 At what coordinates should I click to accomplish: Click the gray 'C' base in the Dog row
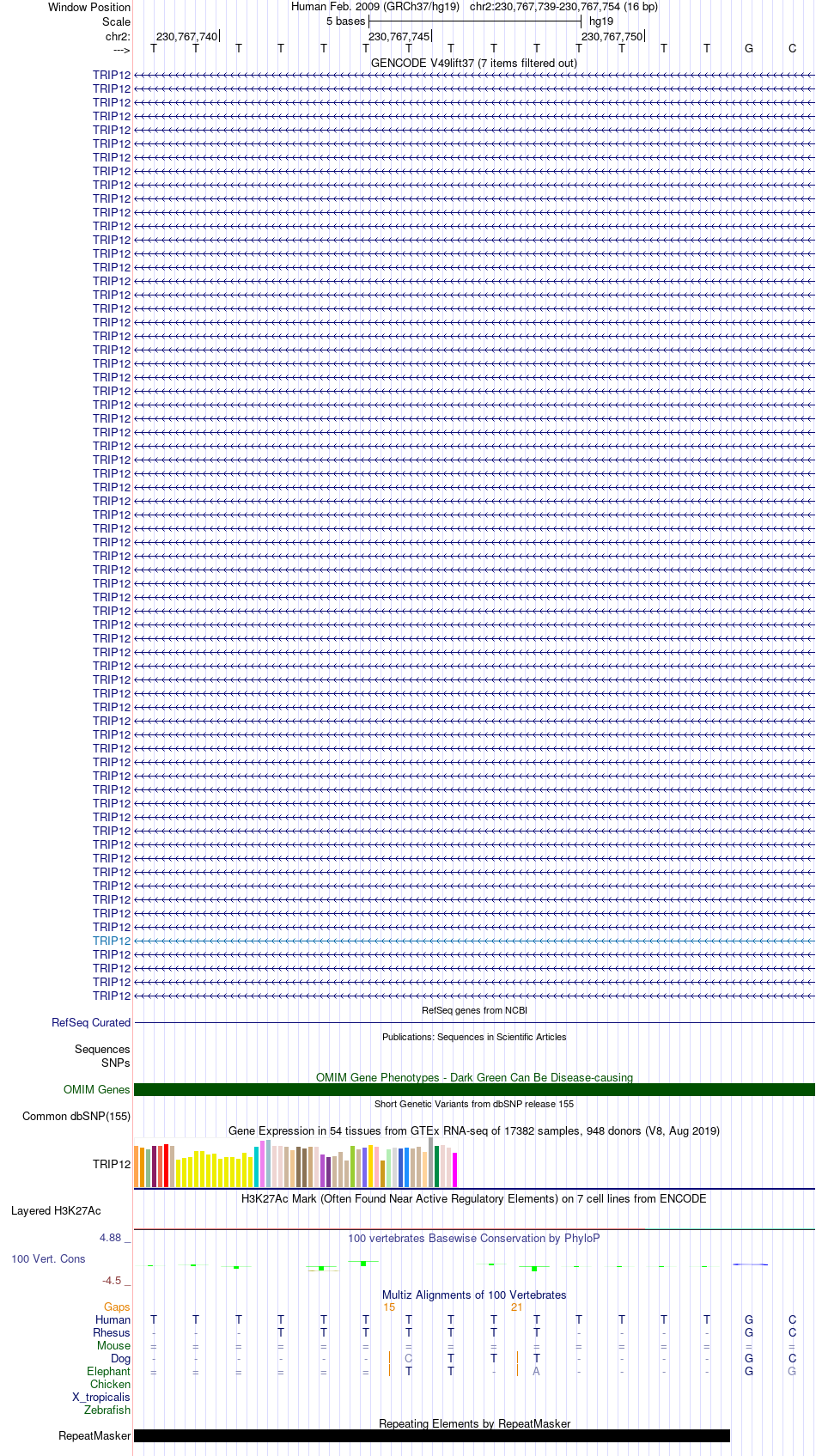tap(409, 1358)
